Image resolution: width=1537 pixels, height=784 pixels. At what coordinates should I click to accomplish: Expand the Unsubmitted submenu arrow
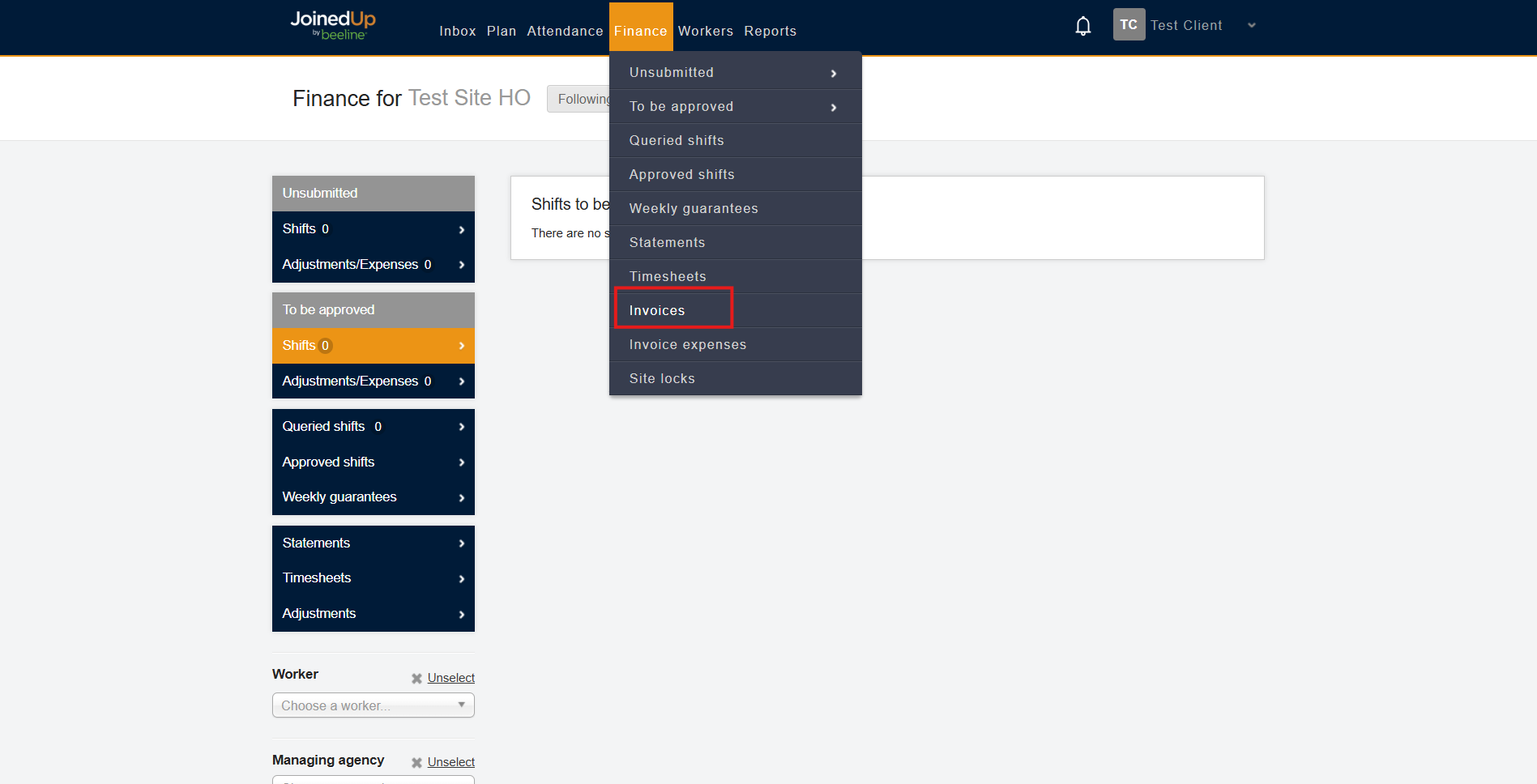(x=833, y=74)
